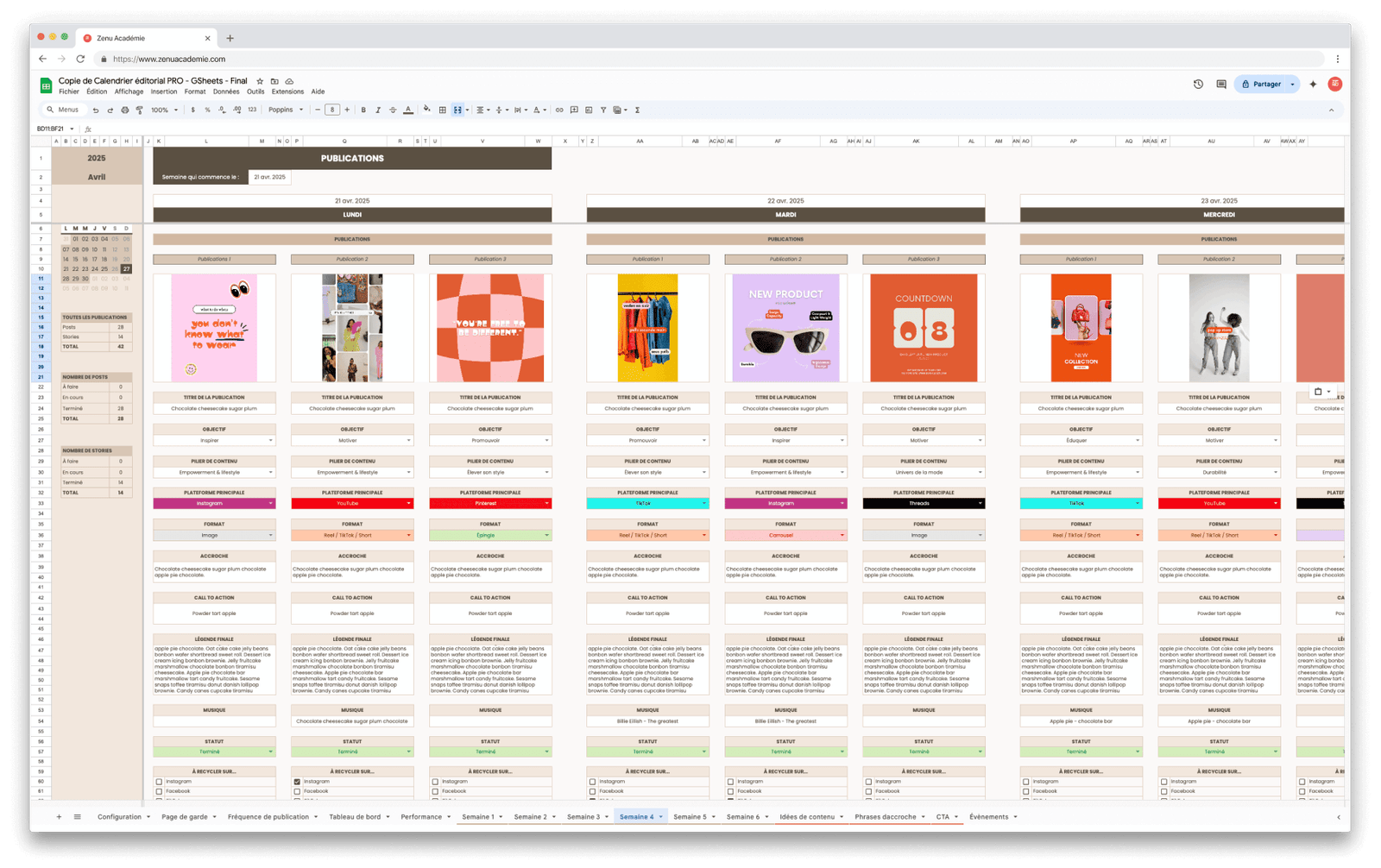
Task: Open the functions sigma icon
Action: point(638,110)
